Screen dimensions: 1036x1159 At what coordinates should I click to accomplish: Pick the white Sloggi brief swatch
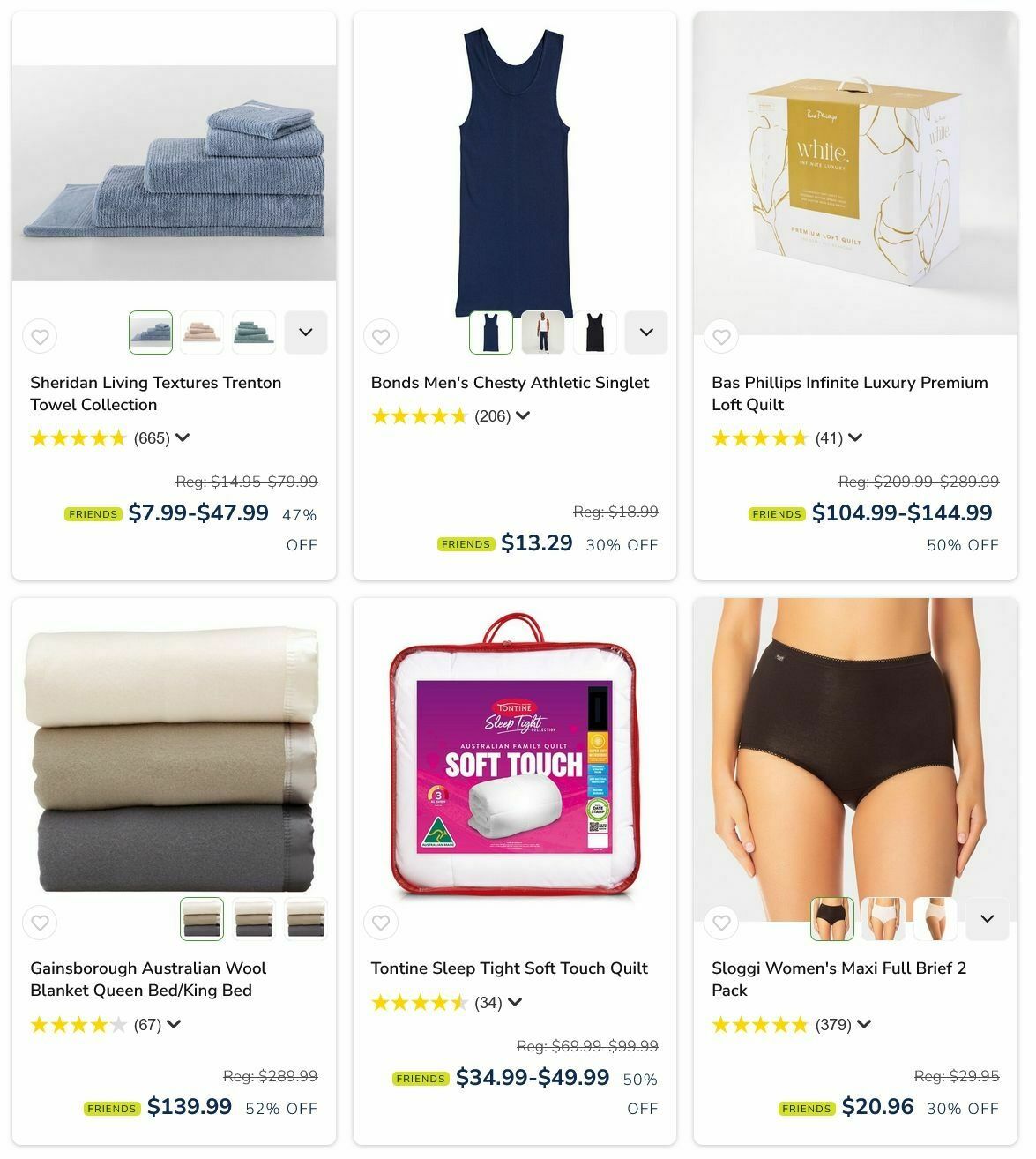pos(883,919)
